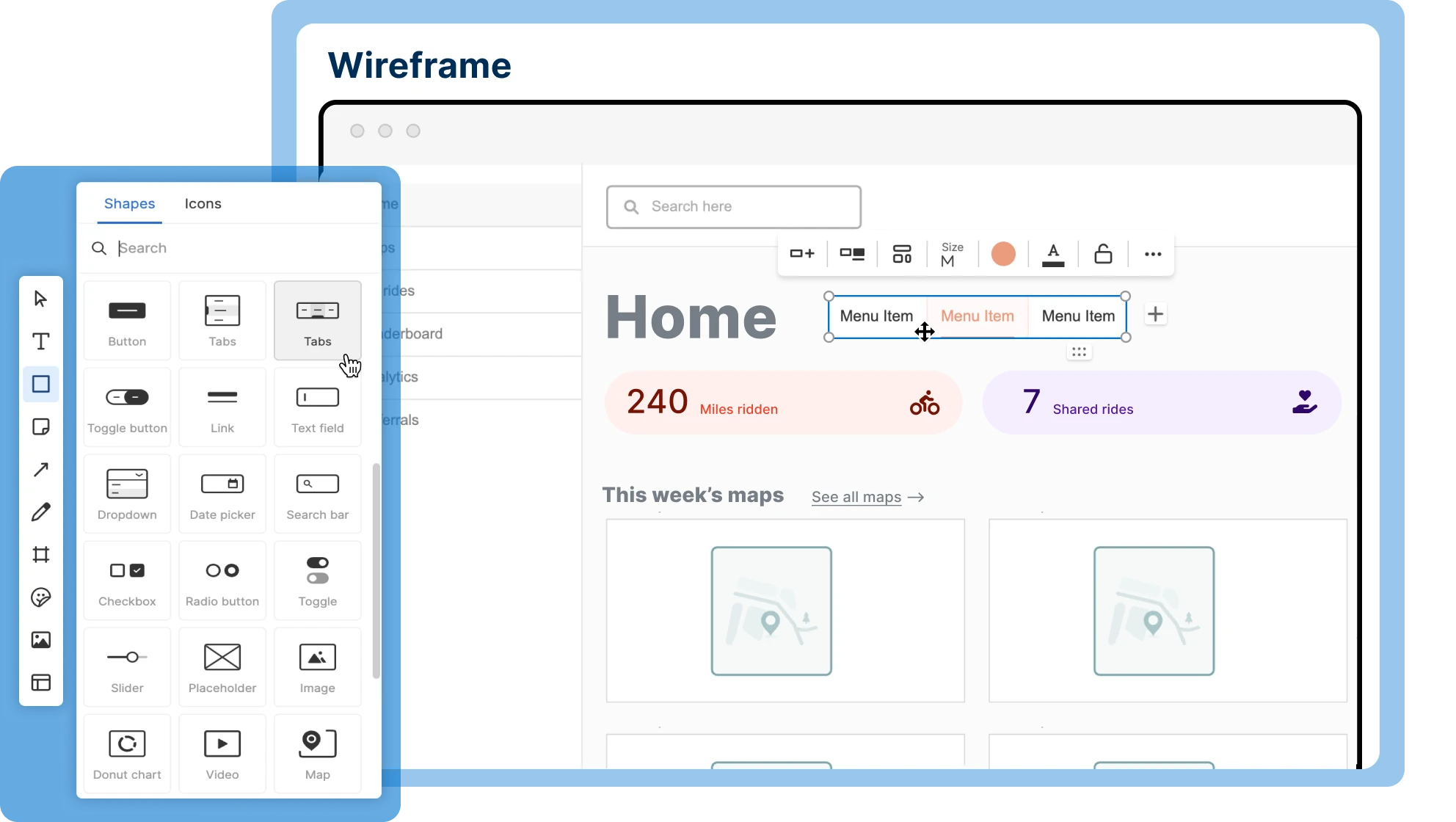
Task: Click the add menu item icon in the toolbar
Action: [x=802, y=254]
